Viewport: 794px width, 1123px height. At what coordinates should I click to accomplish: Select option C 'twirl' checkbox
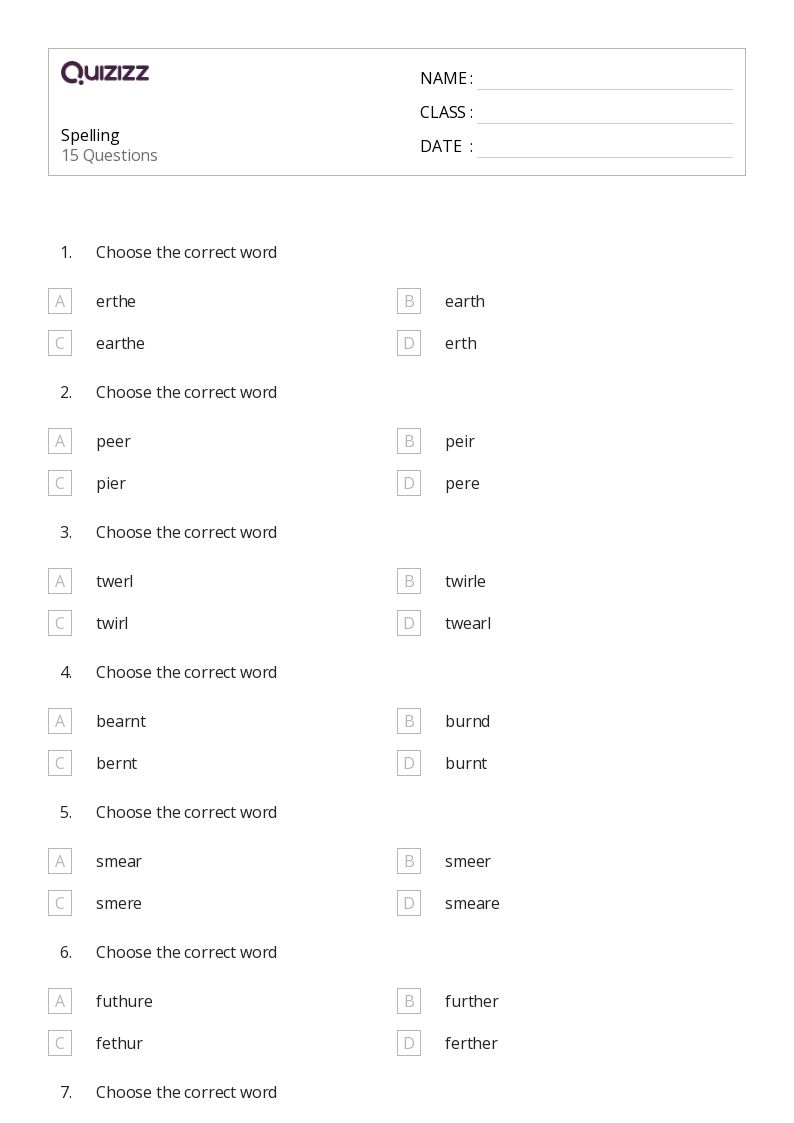point(60,623)
